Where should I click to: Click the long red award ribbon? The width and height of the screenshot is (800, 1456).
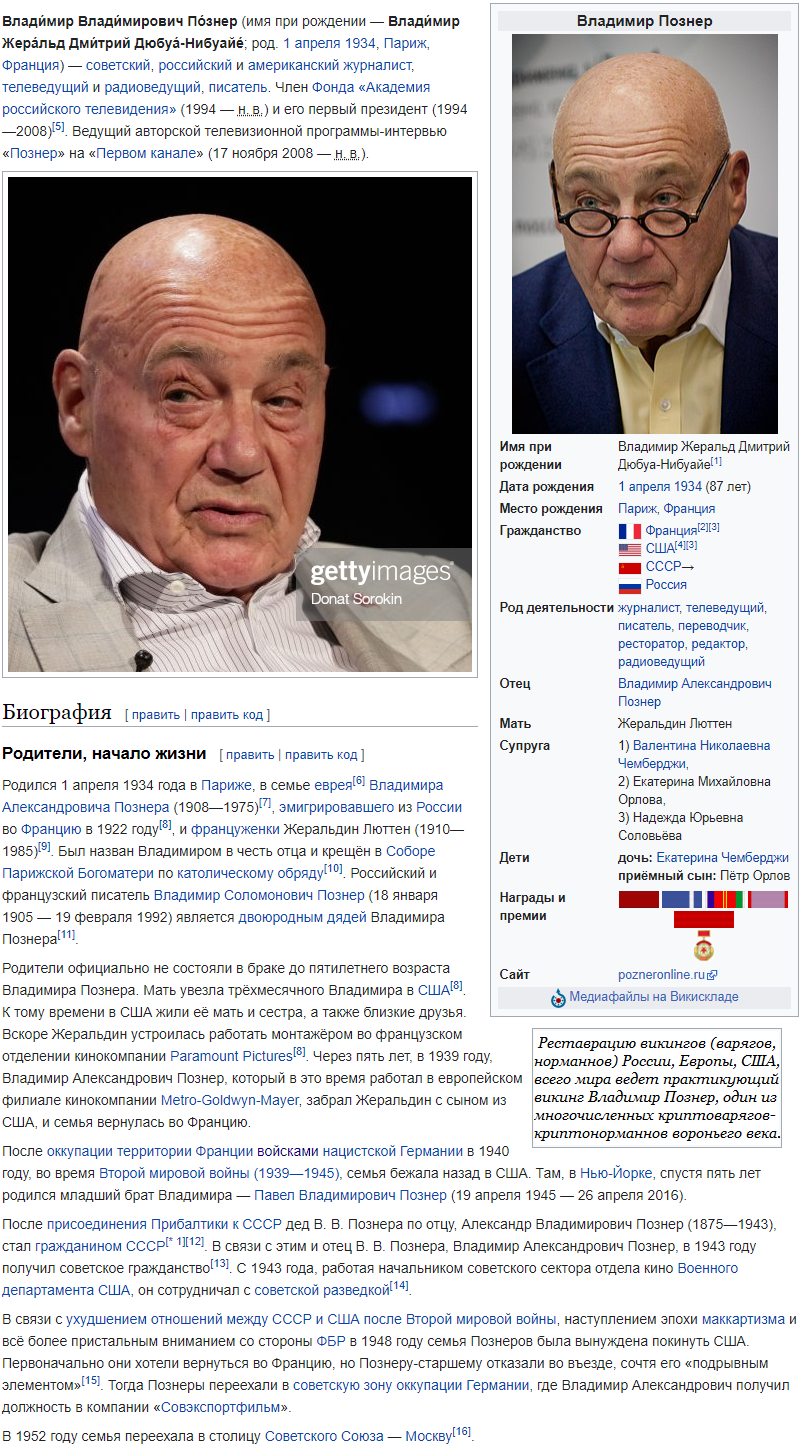point(703,919)
